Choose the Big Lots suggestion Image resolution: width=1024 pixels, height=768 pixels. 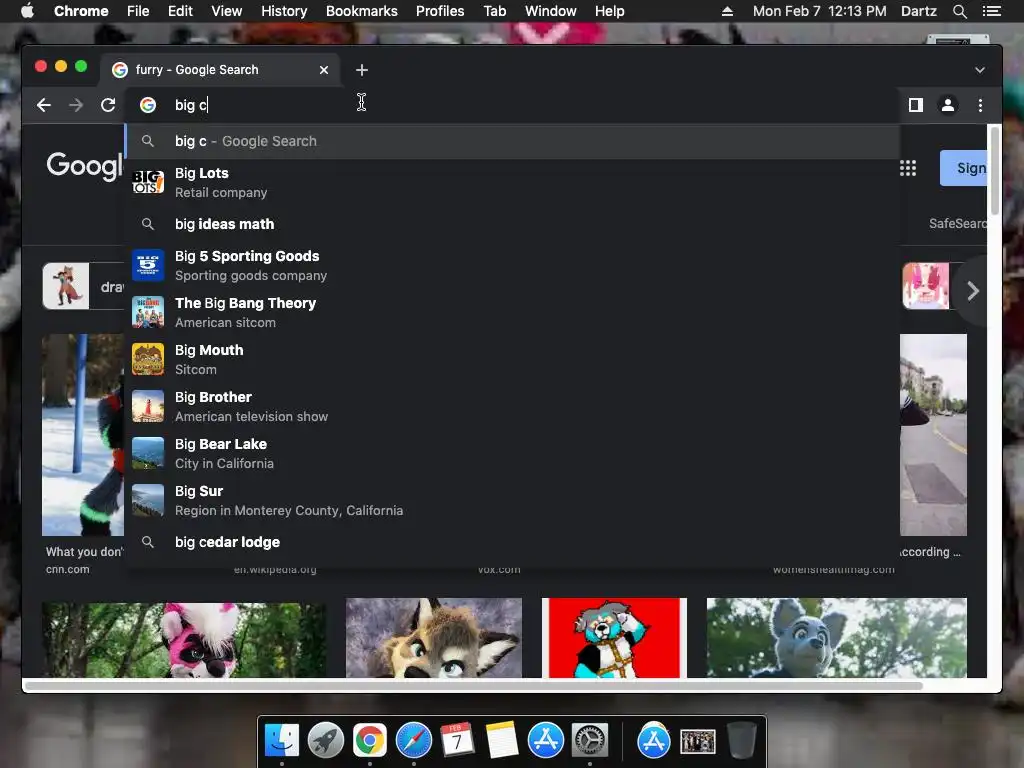click(x=512, y=182)
